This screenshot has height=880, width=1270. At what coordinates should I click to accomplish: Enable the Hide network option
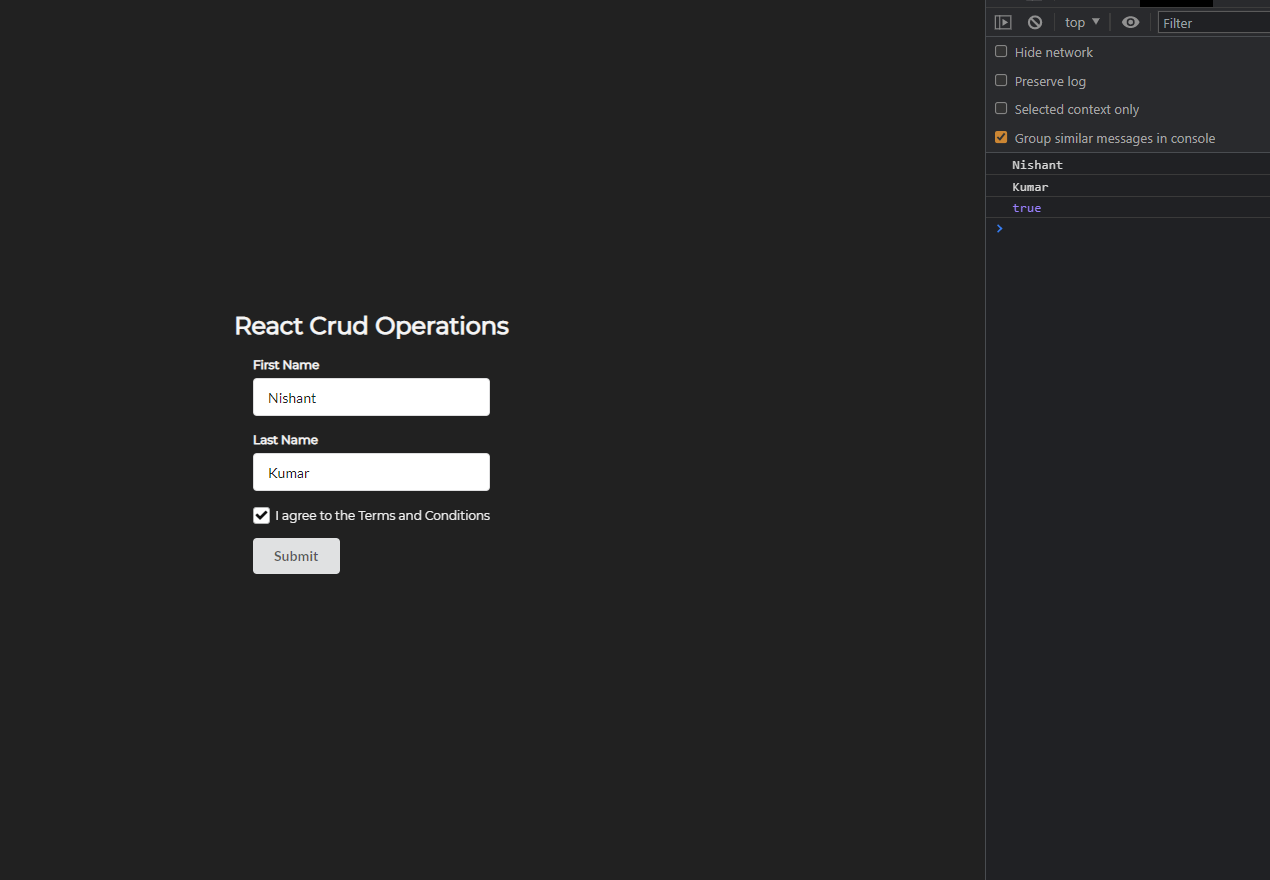click(x=1001, y=51)
